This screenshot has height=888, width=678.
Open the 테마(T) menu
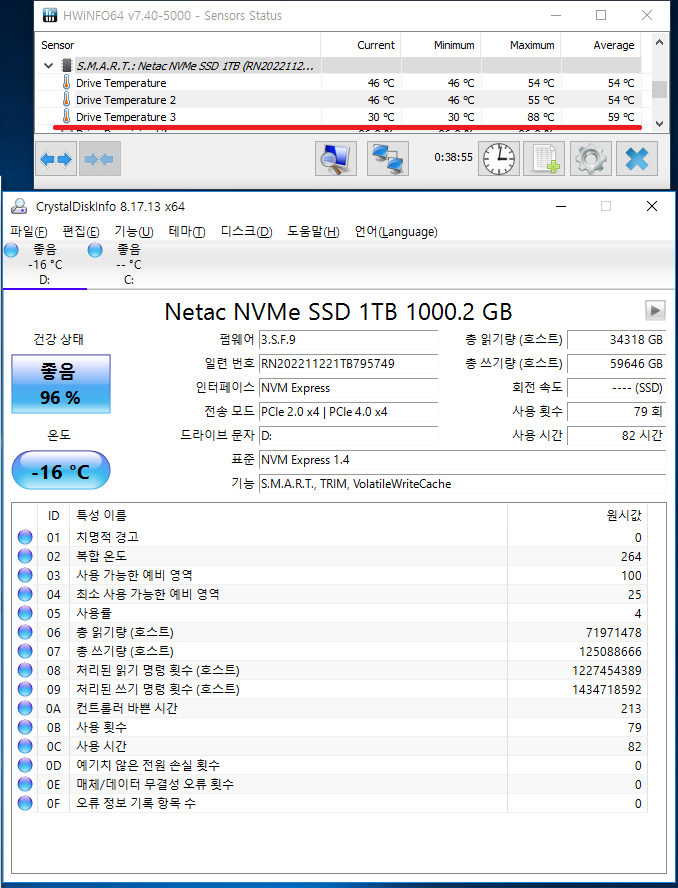[186, 232]
